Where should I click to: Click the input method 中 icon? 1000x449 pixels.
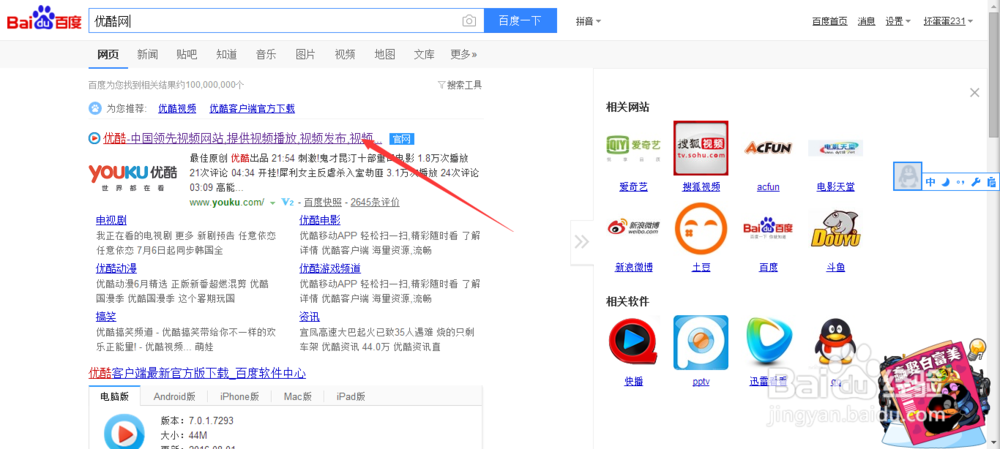click(x=930, y=182)
